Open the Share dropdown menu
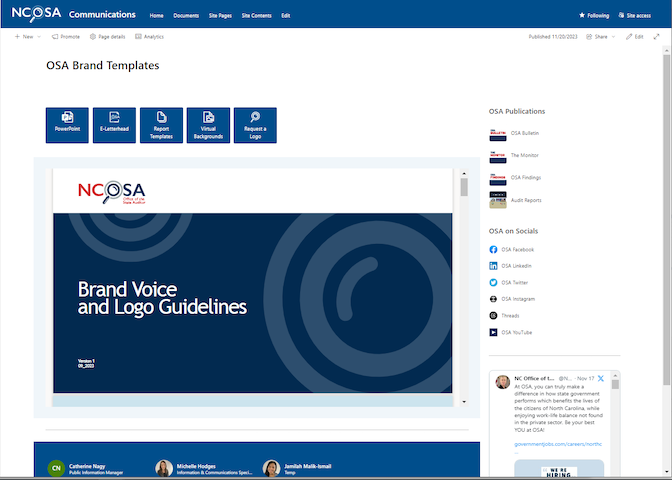 coord(600,36)
